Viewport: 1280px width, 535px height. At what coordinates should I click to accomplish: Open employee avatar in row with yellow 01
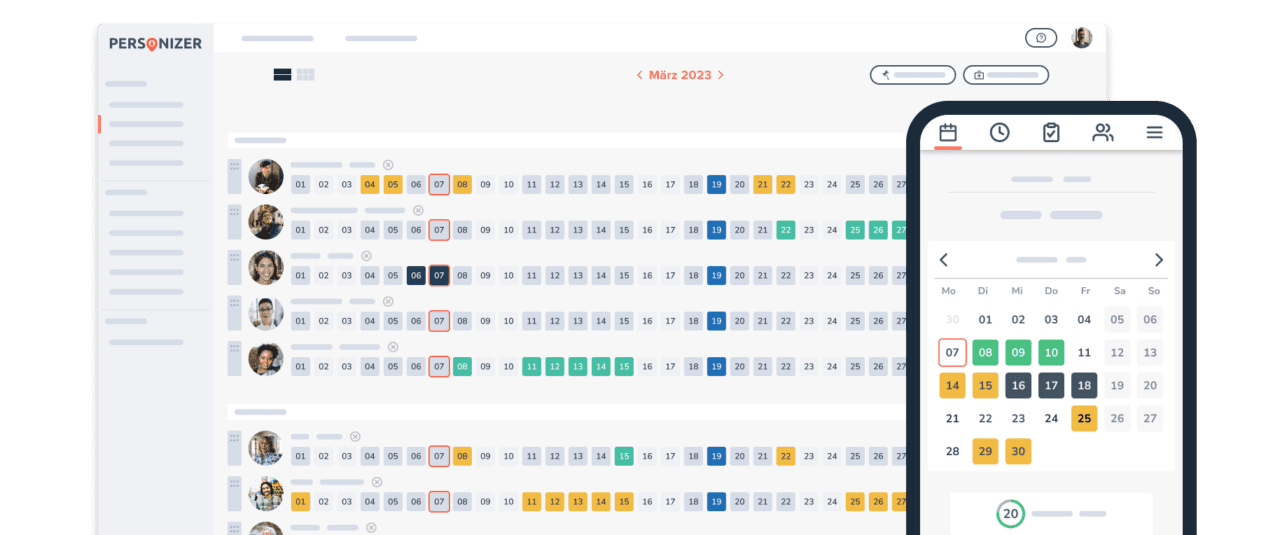pyautogui.click(x=266, y=493)
